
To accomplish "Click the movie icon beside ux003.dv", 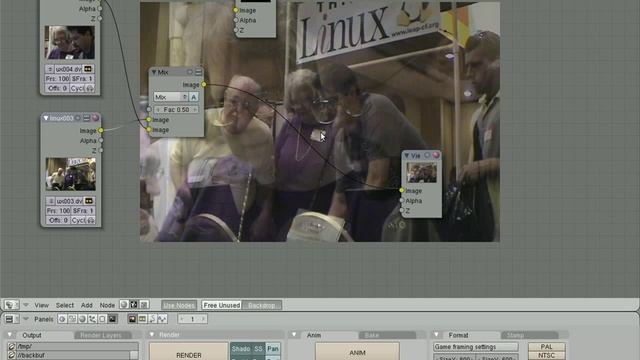I will coord(89,201).
